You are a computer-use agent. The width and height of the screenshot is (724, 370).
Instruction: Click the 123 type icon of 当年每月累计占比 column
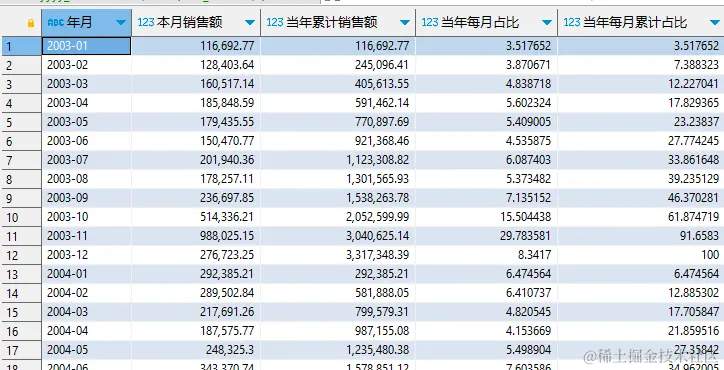point(572,22)
